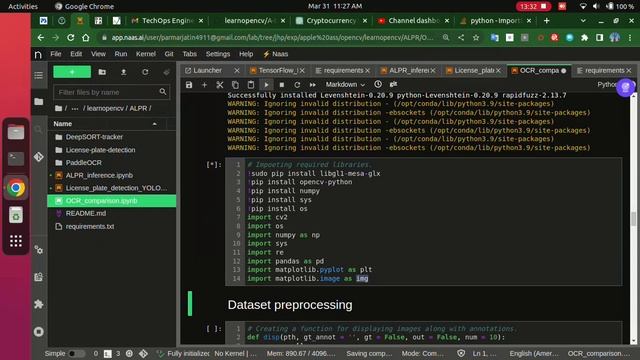The image size is (640, 360).
Task: Cut selected cells with the scissors icon
Action: 220,84
